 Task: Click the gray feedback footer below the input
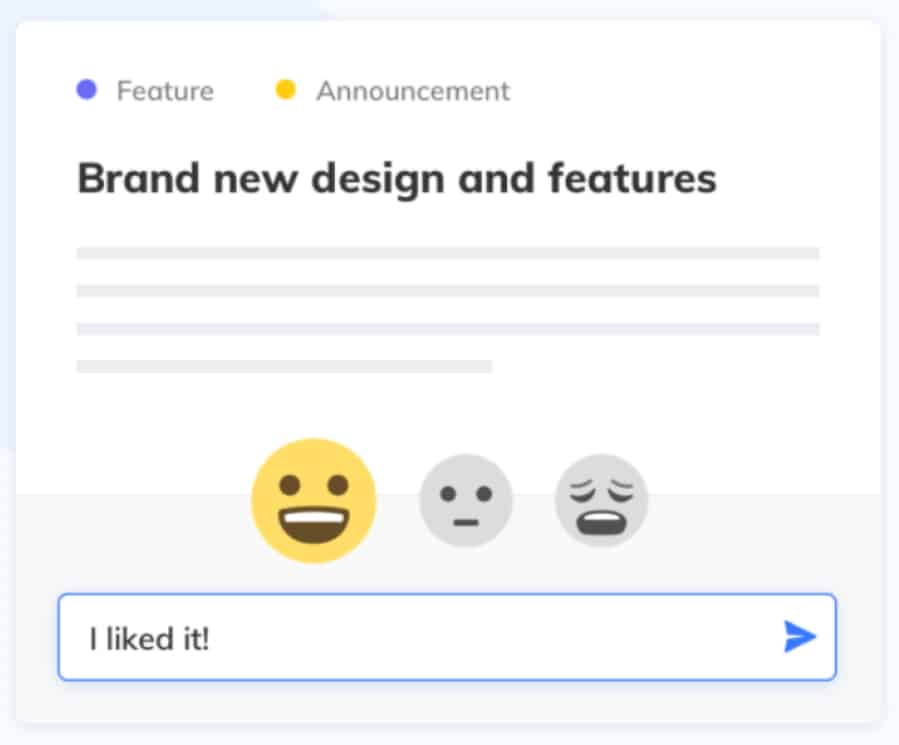[447, 701]
